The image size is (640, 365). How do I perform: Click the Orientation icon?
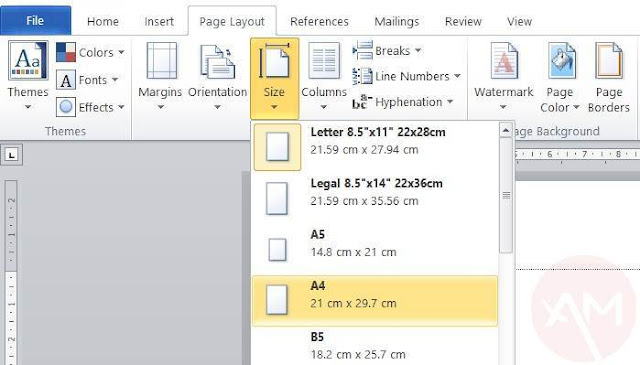click(217, 61)
